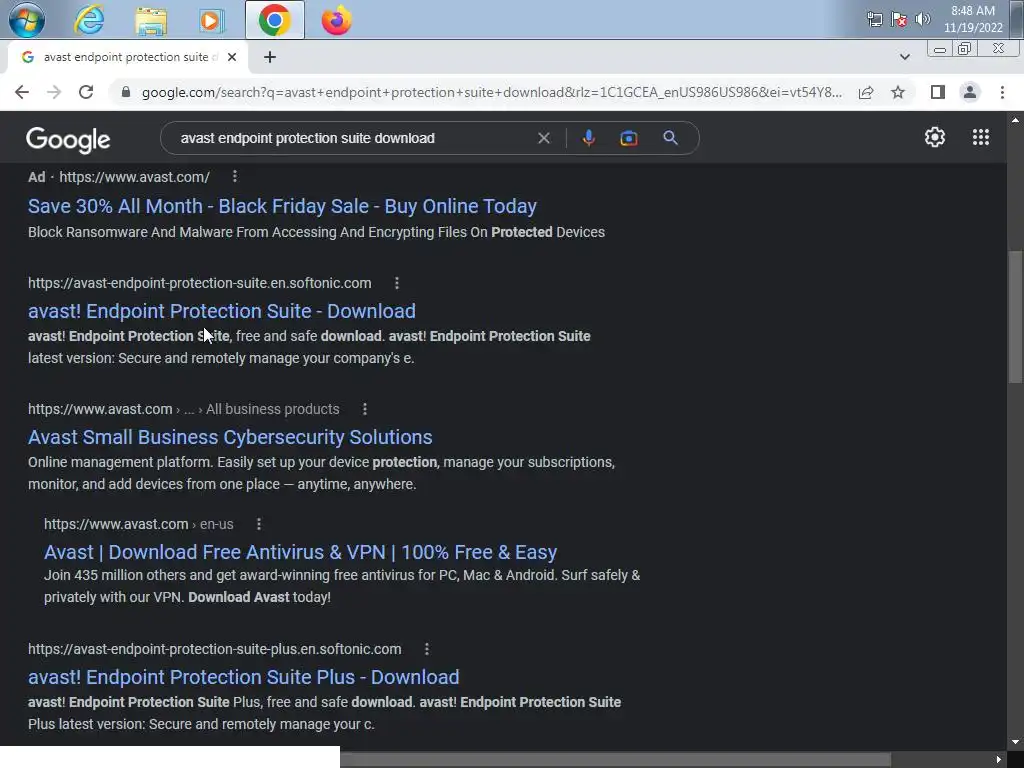This screenshot has height=768, width=1024.
Task: Open more options for the Avast ad result
Action: click(x=234, y=176)
